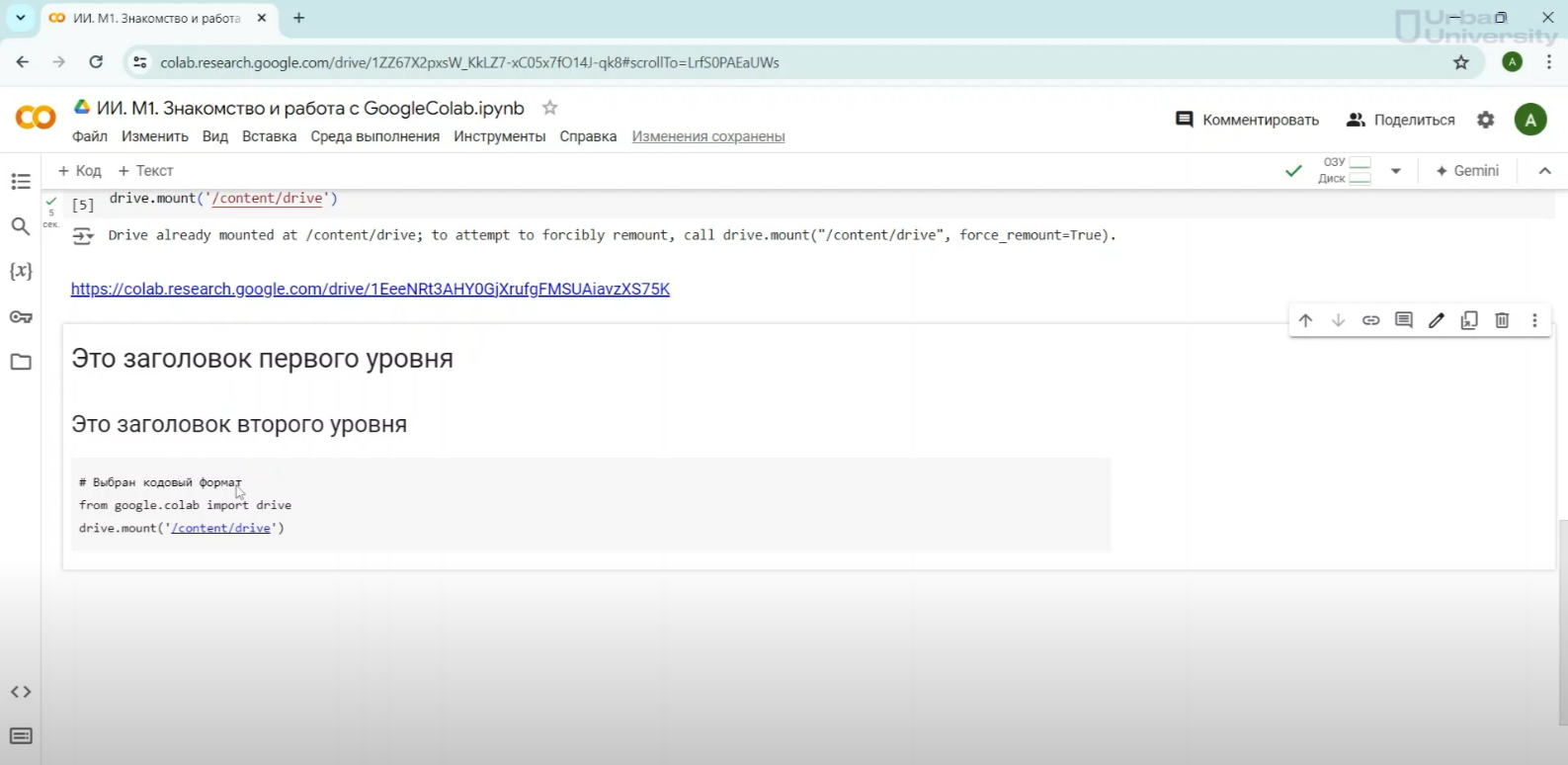Delete the selected text cell
The image size is (1568, 765).
[x=1502, y=320]
